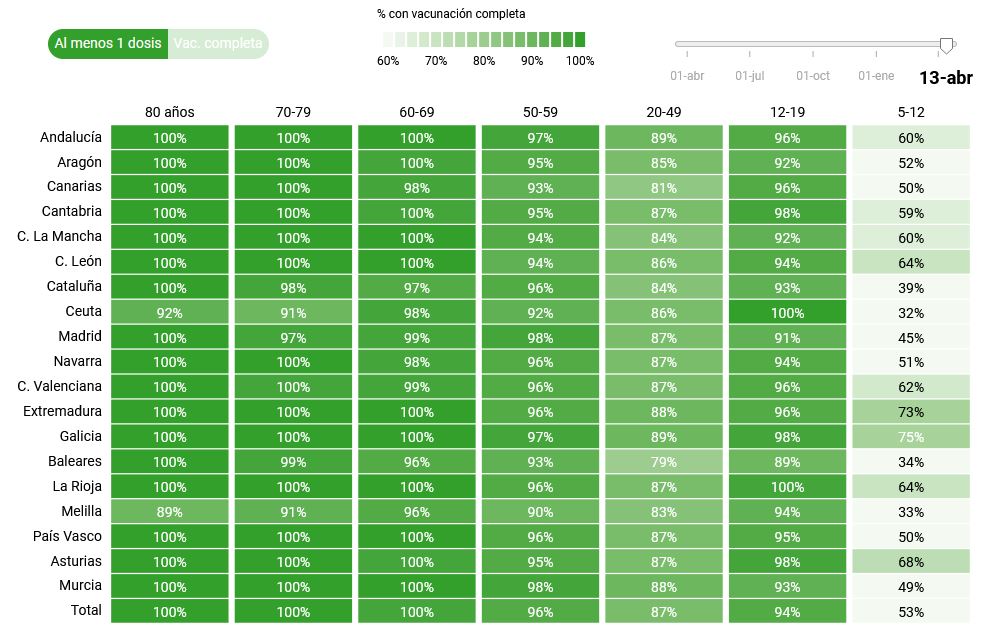Click the Total row label
Viewport: 990px width, 643px height.
(x=84, y=610)
